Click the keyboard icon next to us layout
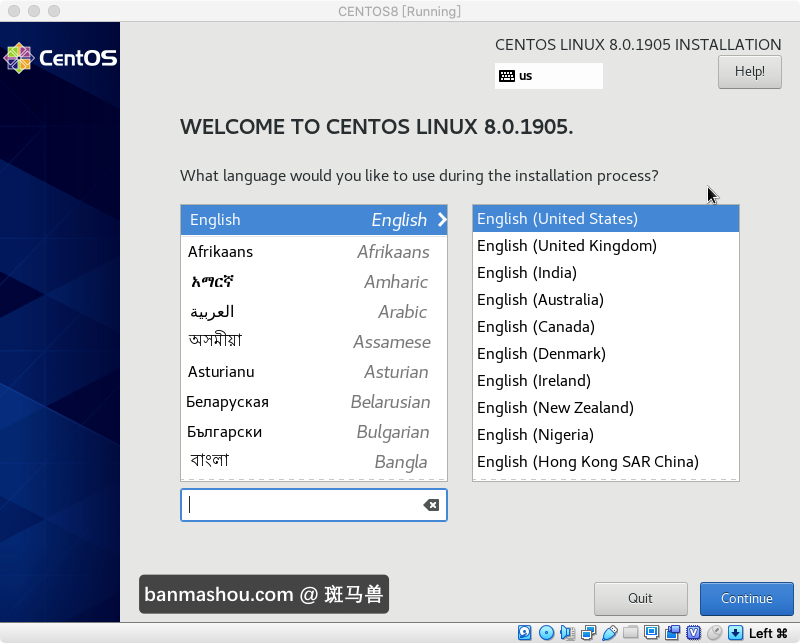This screenshot has height=643, width=800. [507, 76]
